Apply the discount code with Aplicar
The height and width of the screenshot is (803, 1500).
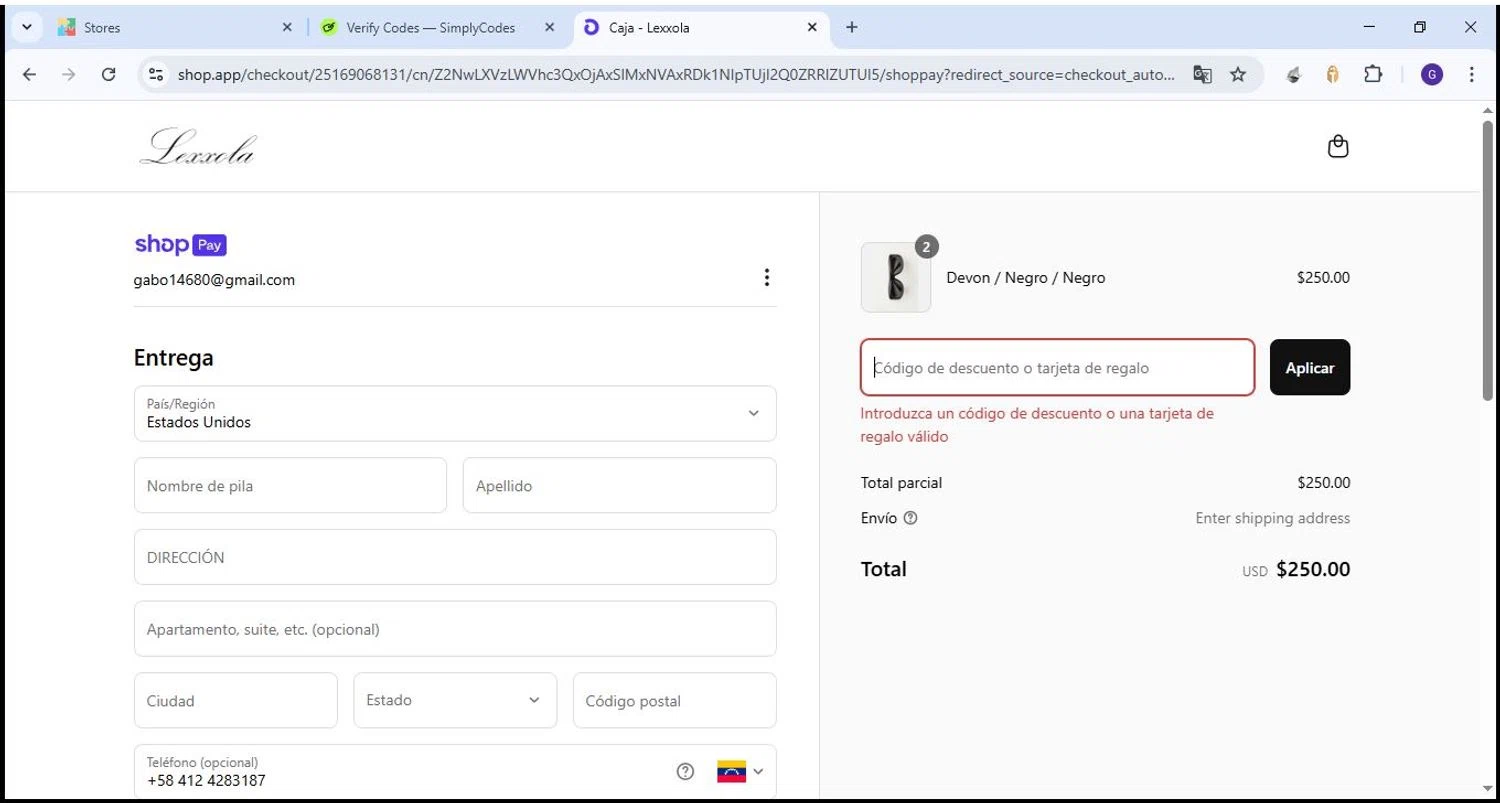1310,367
